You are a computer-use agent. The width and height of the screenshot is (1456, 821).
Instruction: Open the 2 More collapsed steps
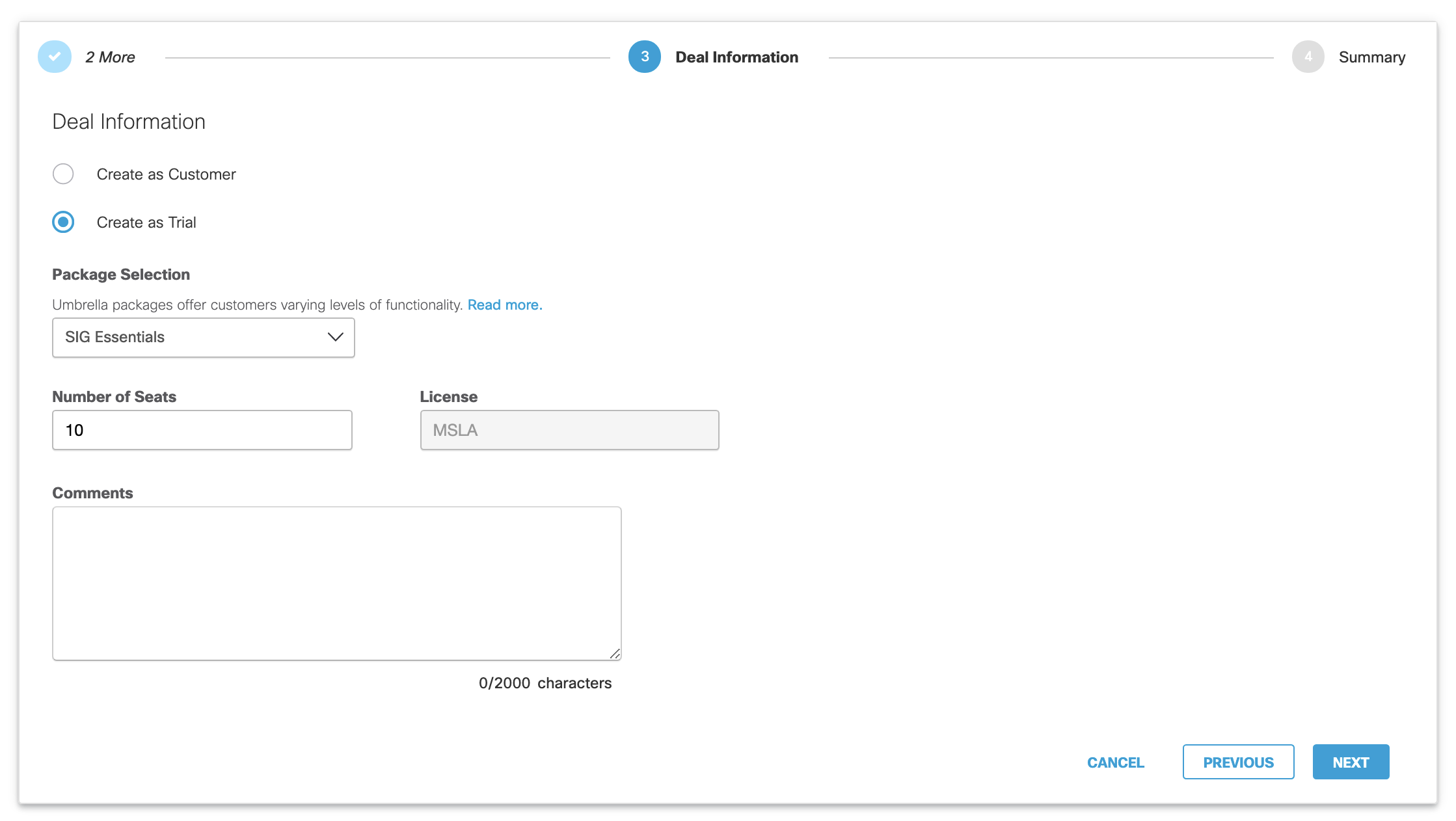110,57
